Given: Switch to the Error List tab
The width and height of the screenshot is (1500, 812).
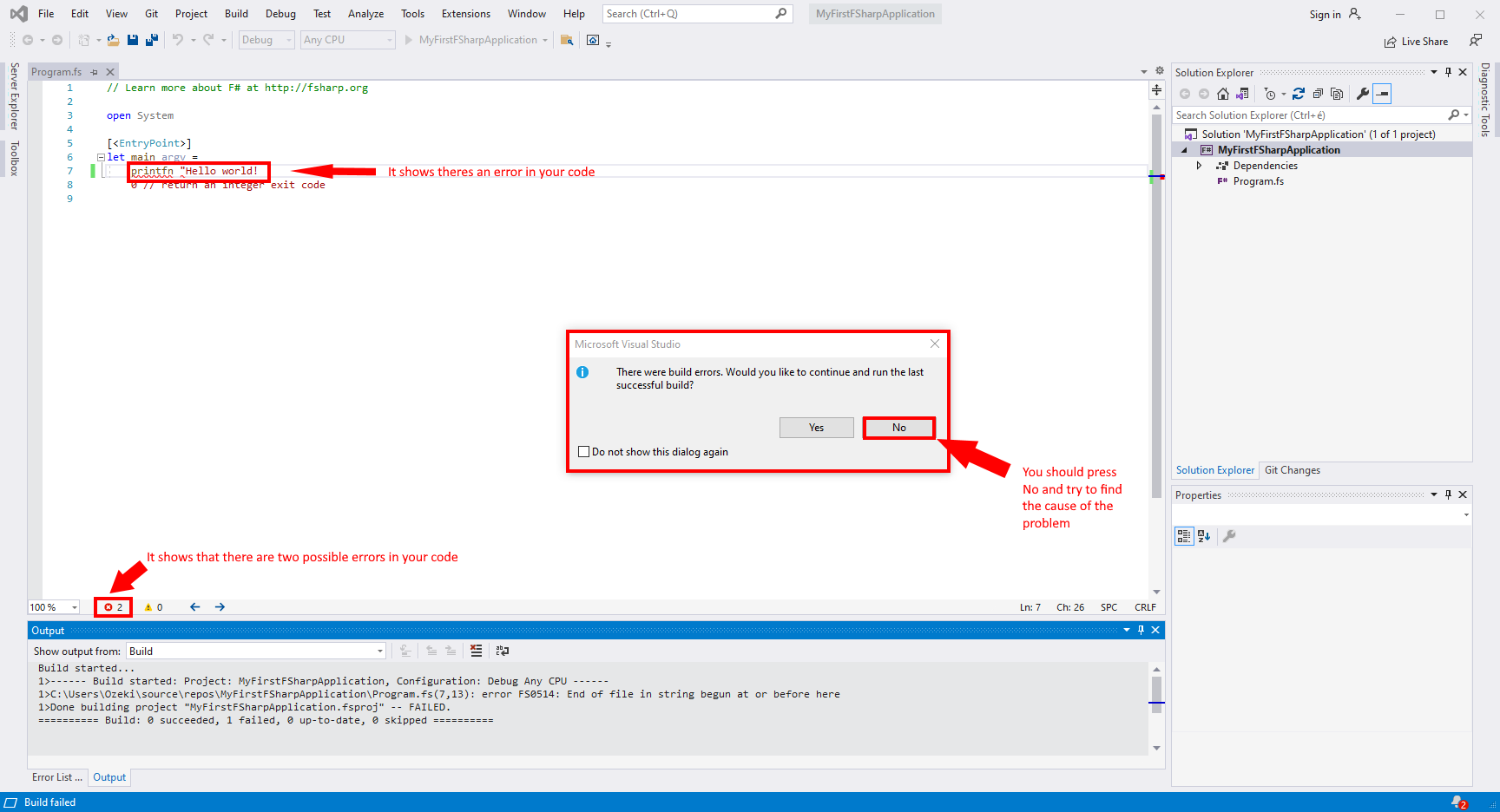Looking at the screenshot, I should [x=56, y=777].
